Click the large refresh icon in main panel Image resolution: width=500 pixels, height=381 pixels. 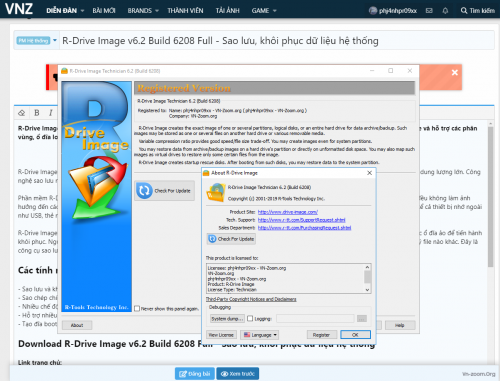click(144, 191)
